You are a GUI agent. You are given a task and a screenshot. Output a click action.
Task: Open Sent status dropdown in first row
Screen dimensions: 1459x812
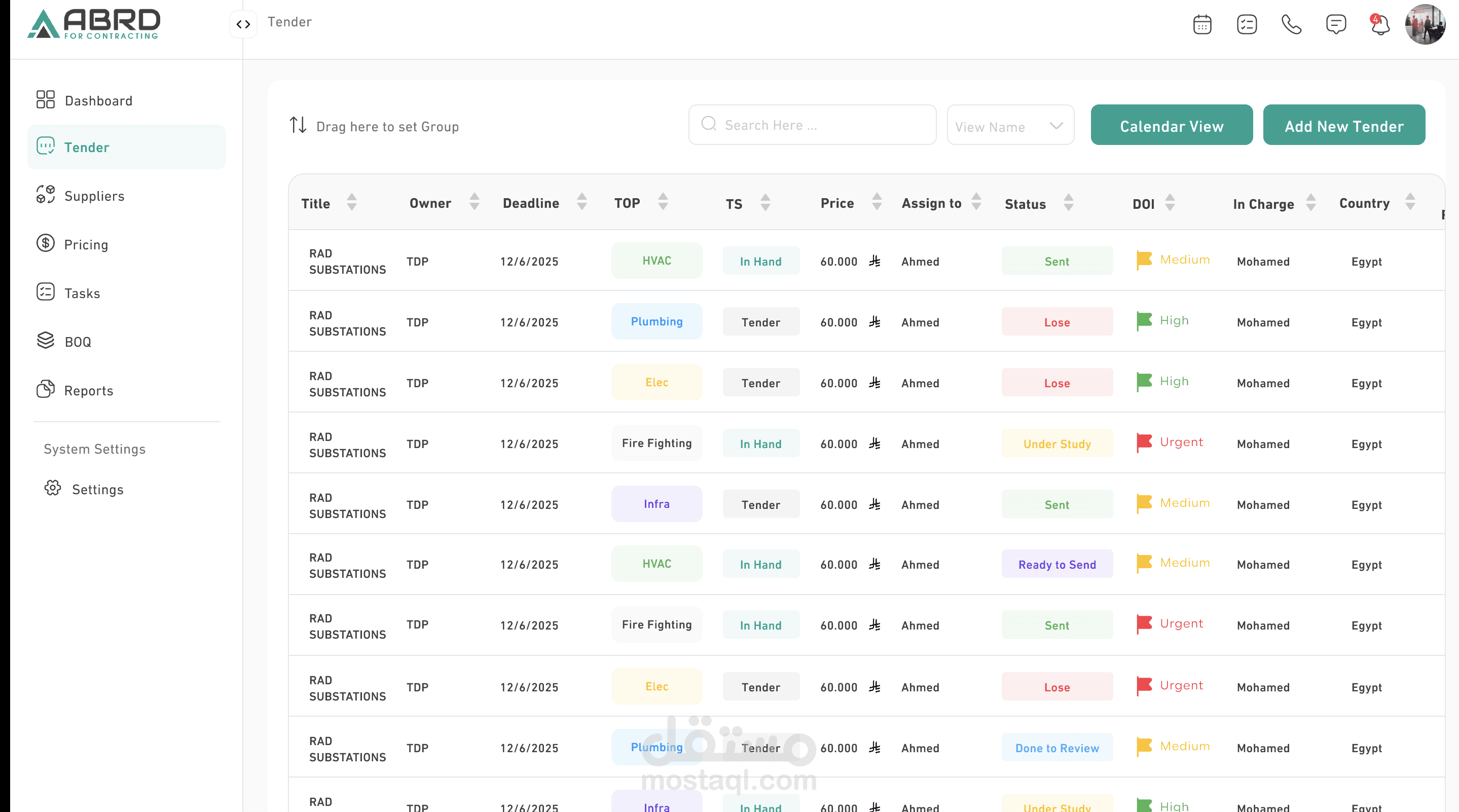pyautogui.click(x=1057, y=261)
